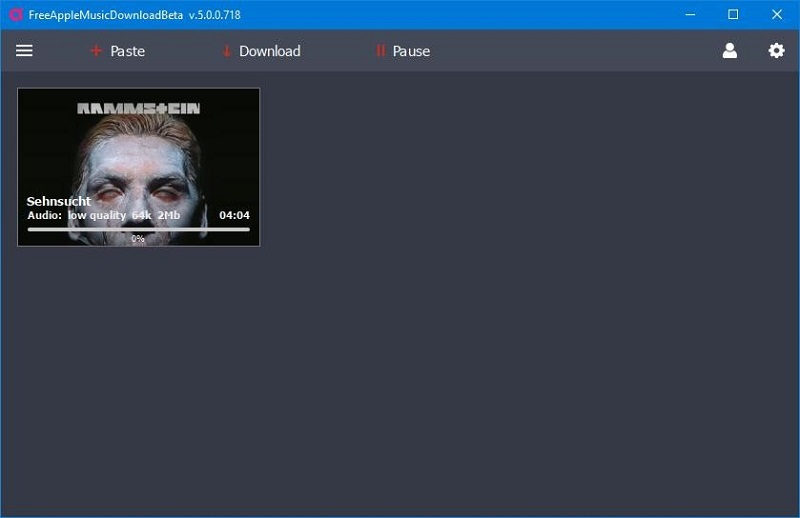Open the user account icon
The image size is (800, 518).
tap(730, 51)
